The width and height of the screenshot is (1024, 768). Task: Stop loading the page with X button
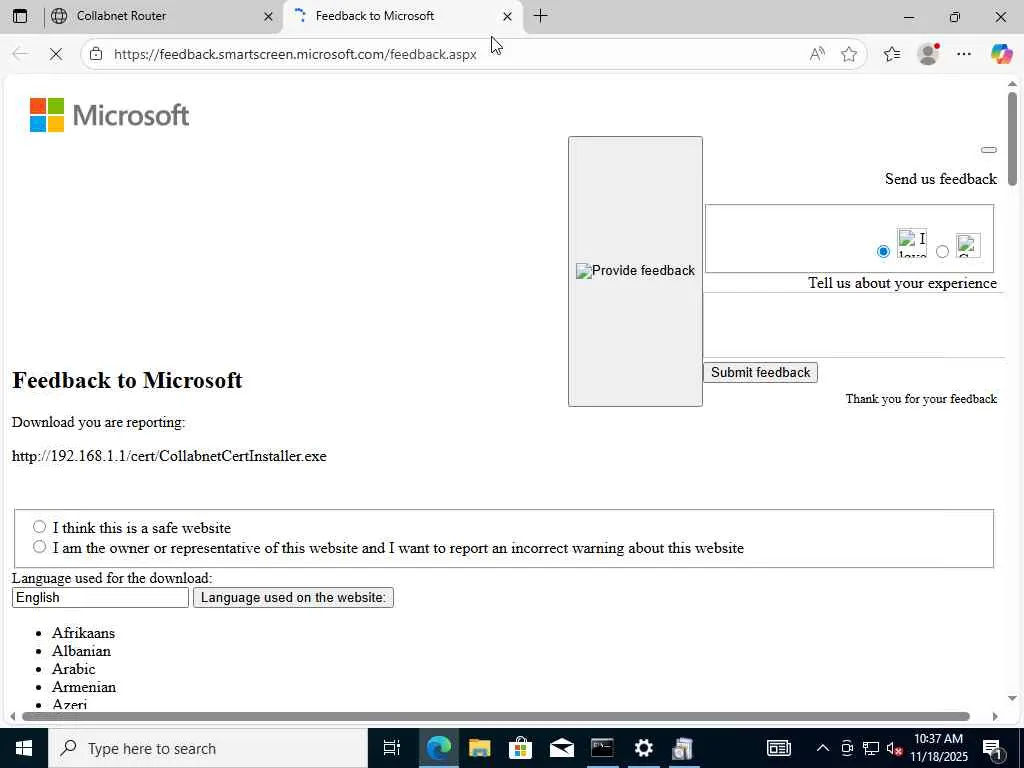pos(56,54)
